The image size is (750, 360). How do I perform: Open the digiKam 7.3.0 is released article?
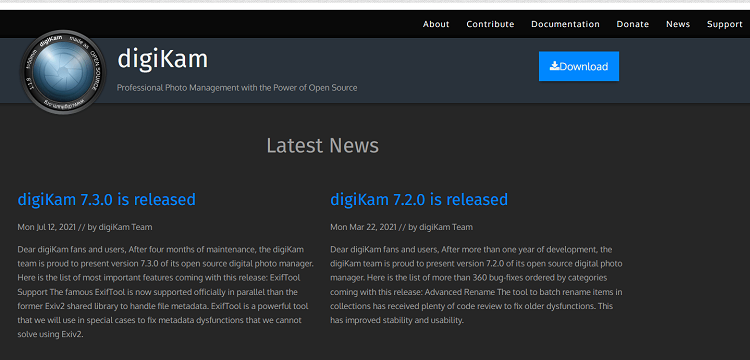coord(107,199)
